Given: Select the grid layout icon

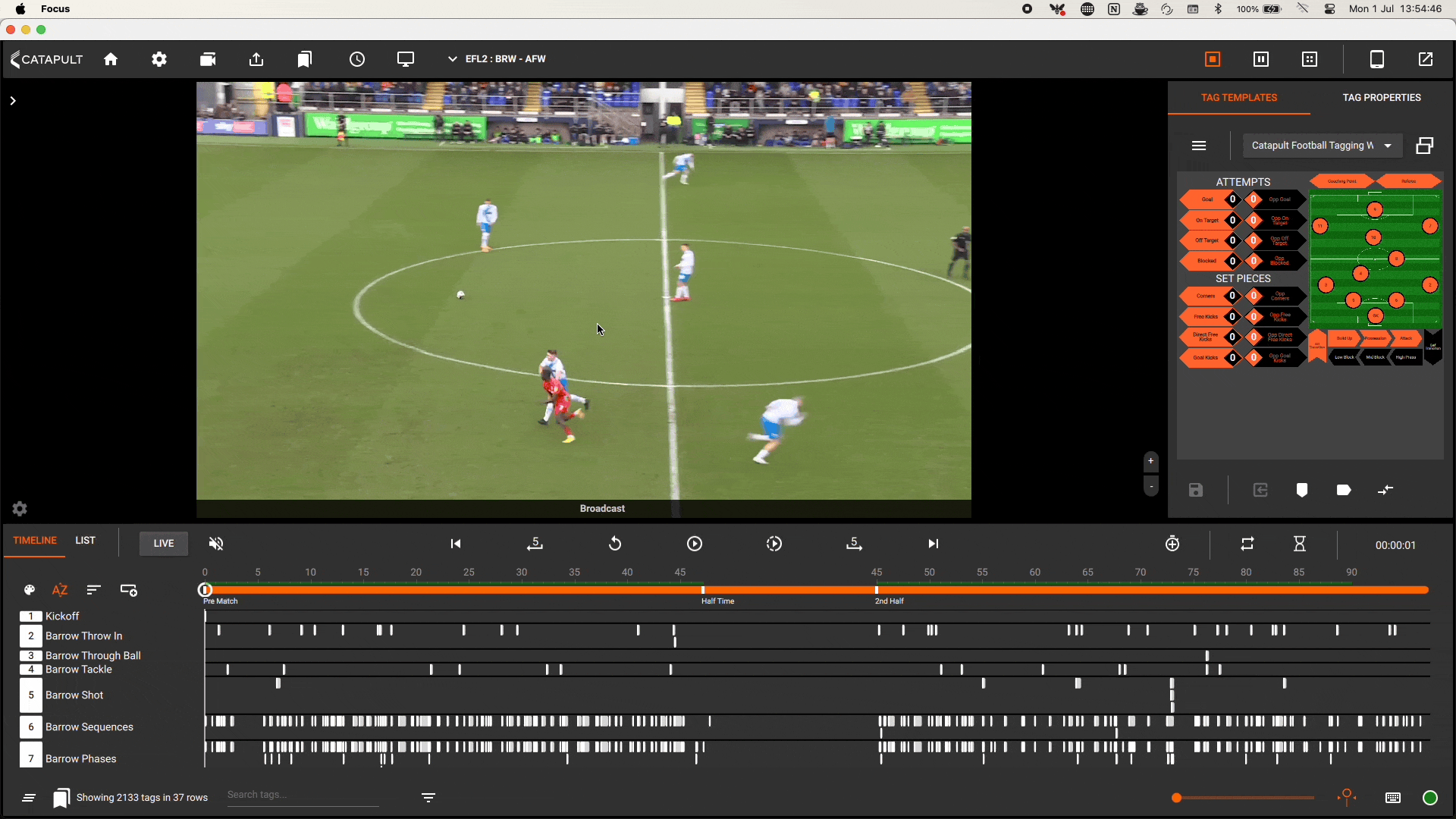Looking at the screenshot, I should (x=1310, y=59).
